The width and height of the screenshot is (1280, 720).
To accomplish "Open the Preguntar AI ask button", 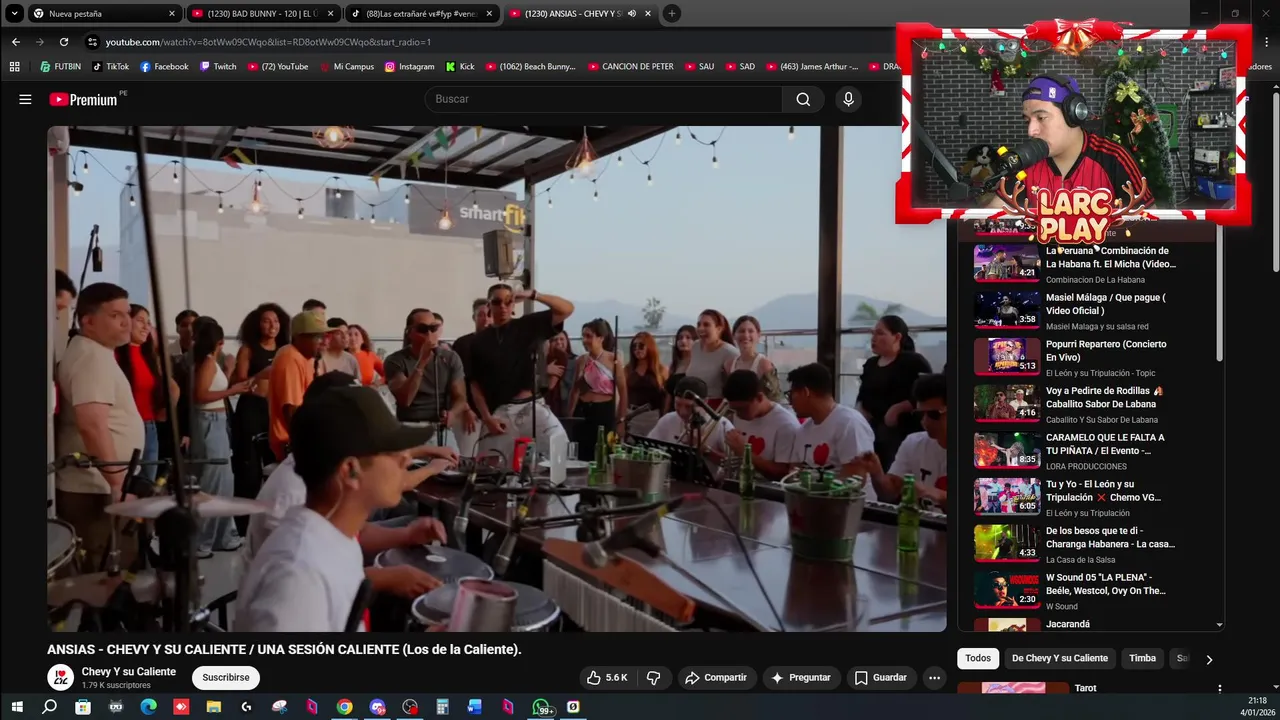I will pos(800,677).
